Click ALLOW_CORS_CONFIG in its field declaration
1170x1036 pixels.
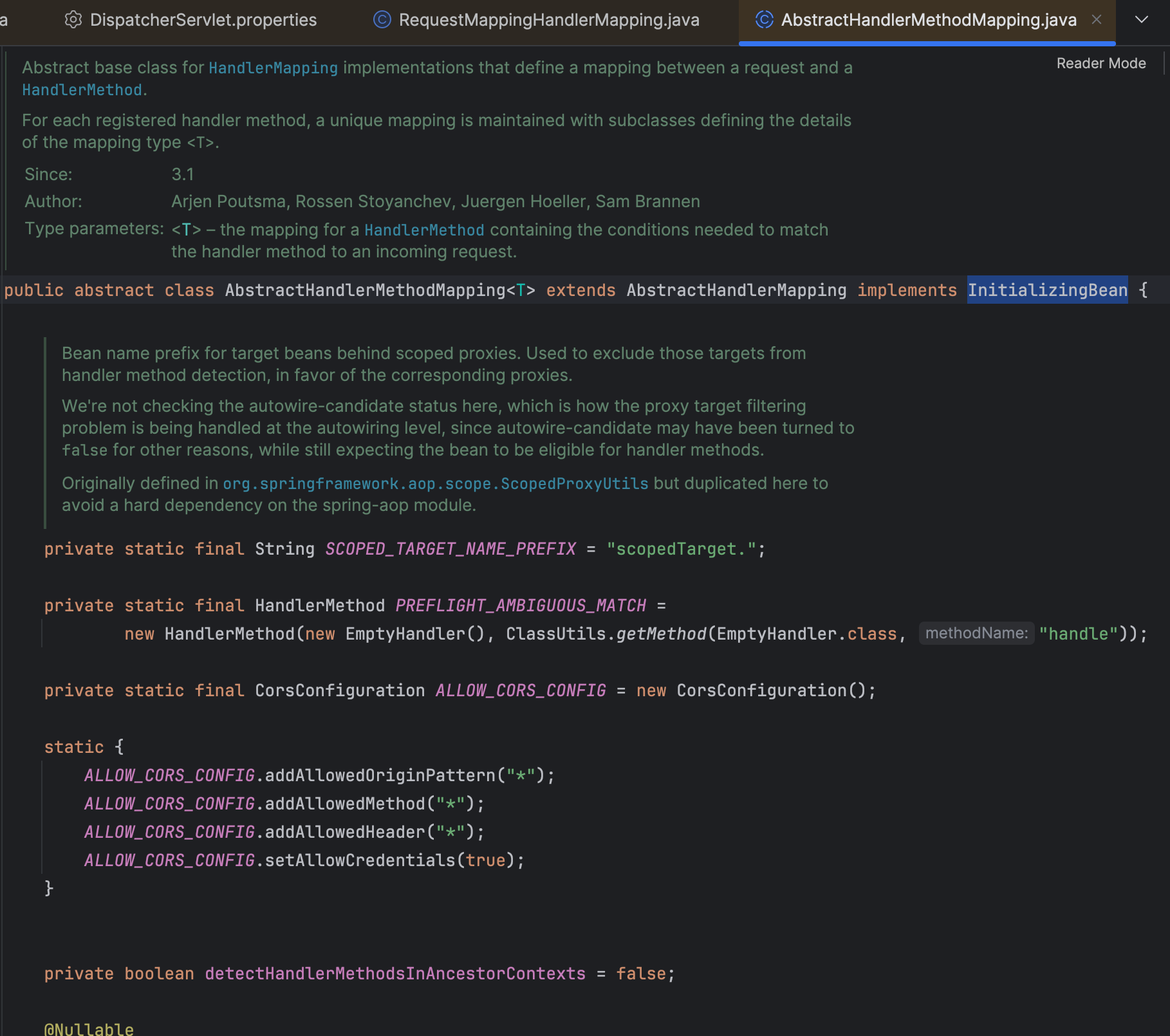tap(521, 690)
